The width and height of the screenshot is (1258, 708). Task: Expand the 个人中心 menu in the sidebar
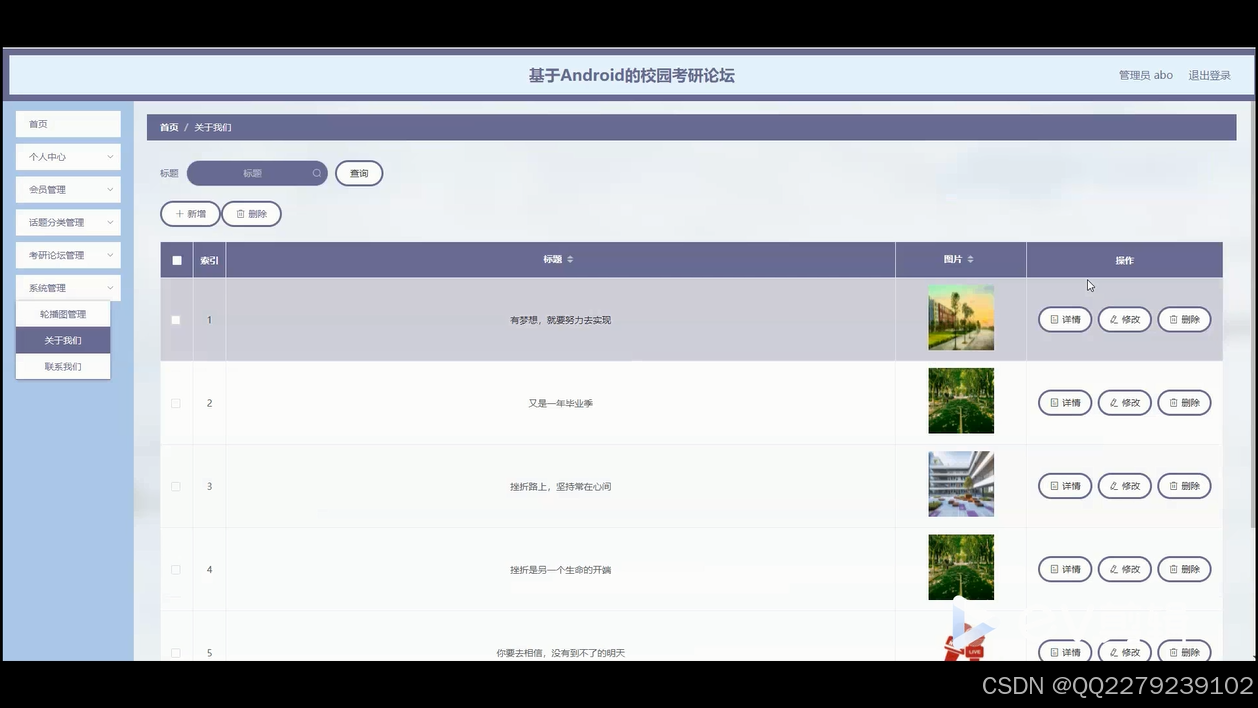pos(67,156)
